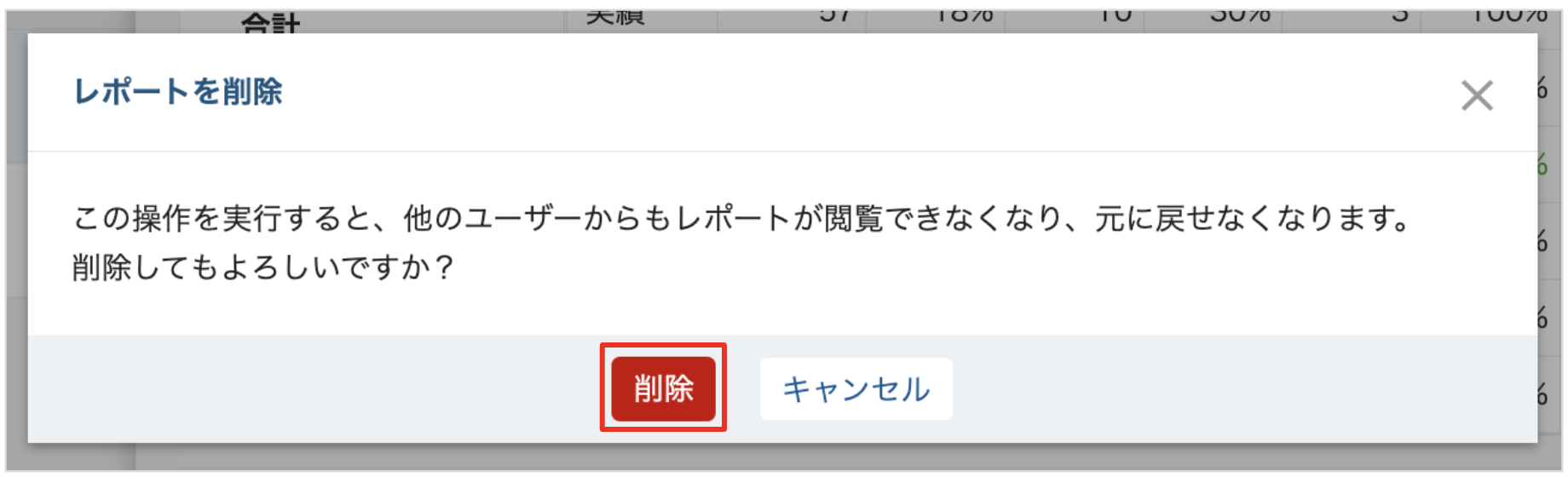
Task: Click the green percentage peeking beside dialog
Action: (x=1543, y=164)
